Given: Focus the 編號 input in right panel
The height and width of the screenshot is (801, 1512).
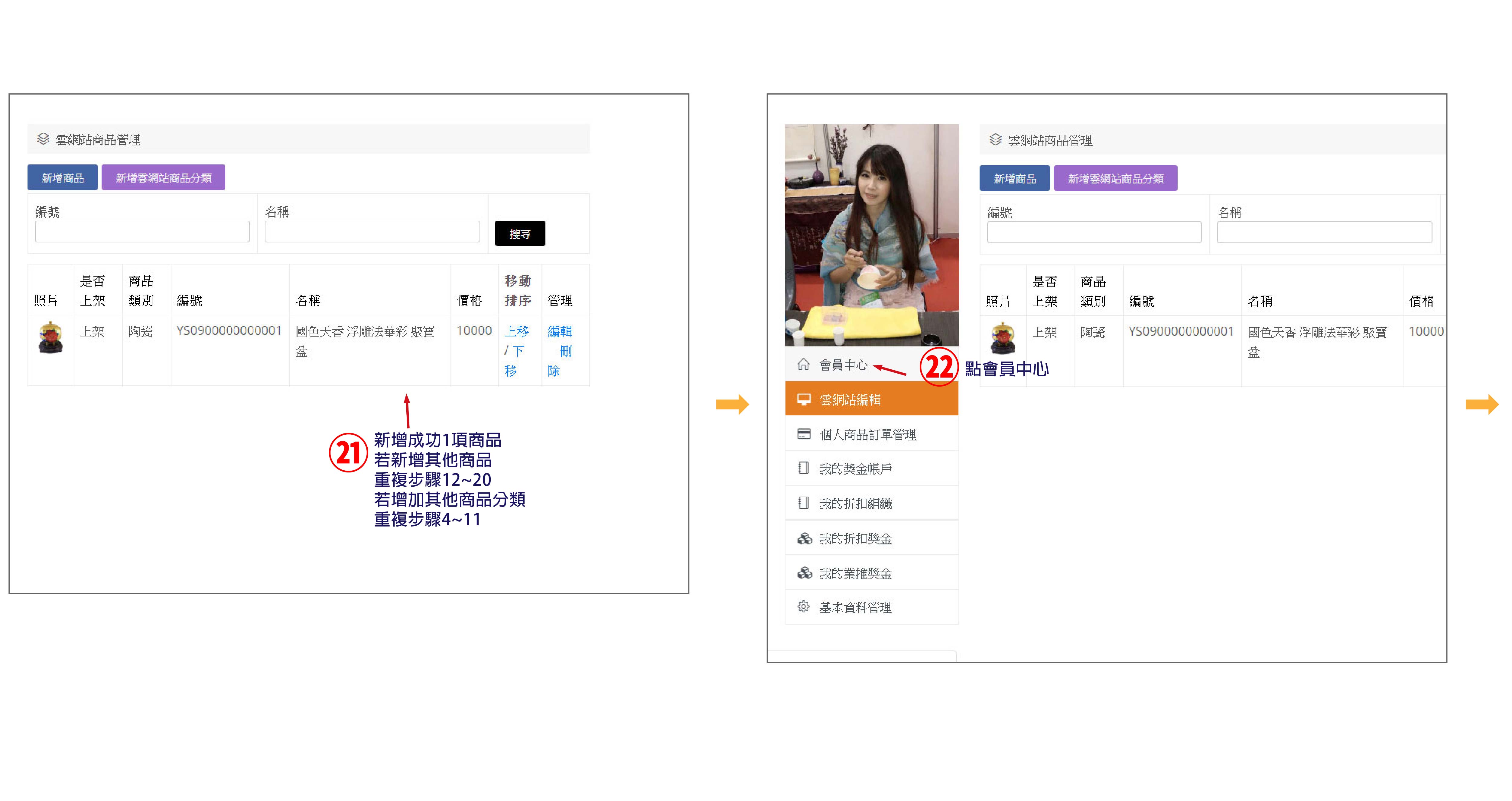Looking at the screenshot, I should point(1094,232).
